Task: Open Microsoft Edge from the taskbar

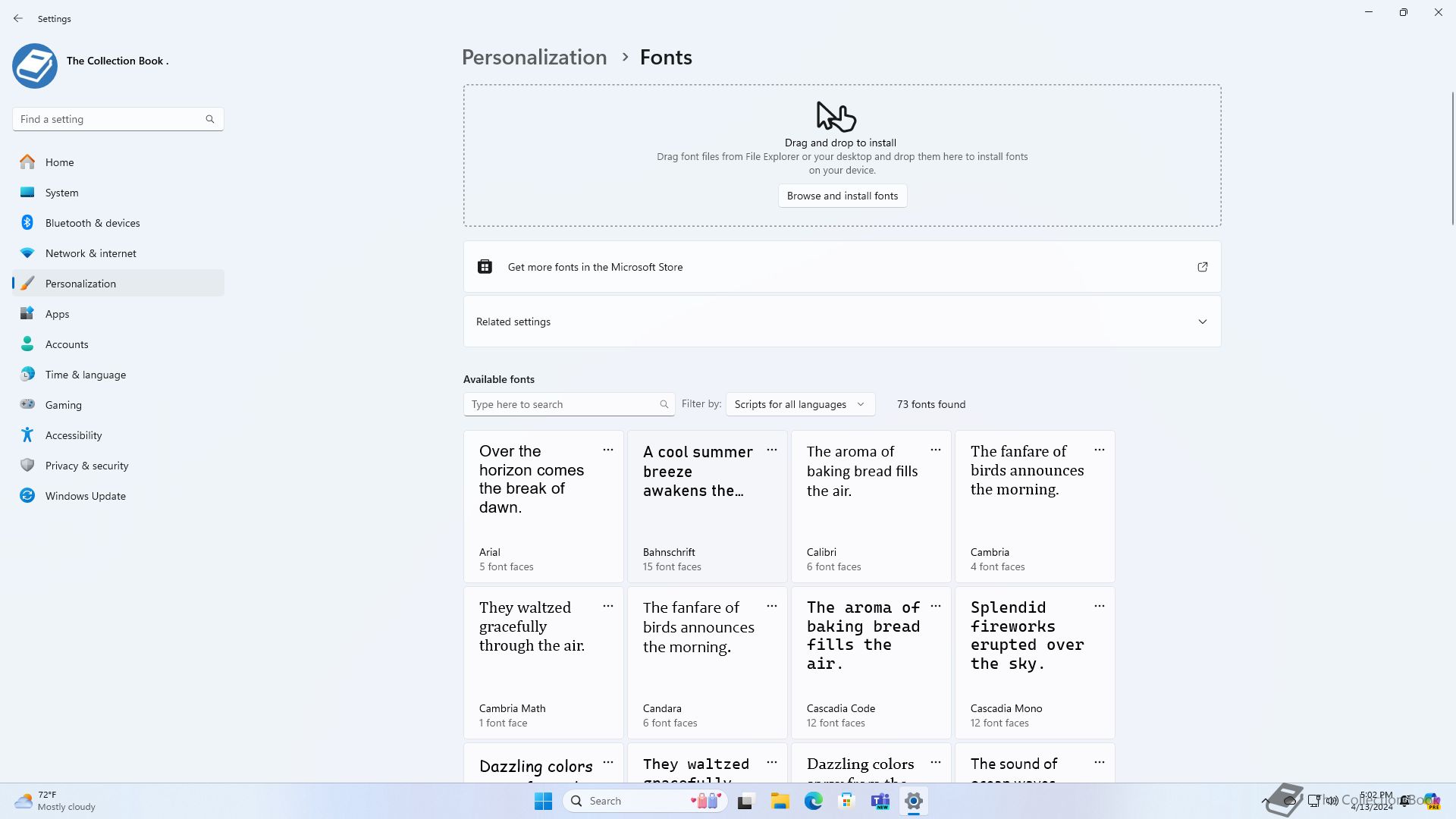Action: (813, 801)
